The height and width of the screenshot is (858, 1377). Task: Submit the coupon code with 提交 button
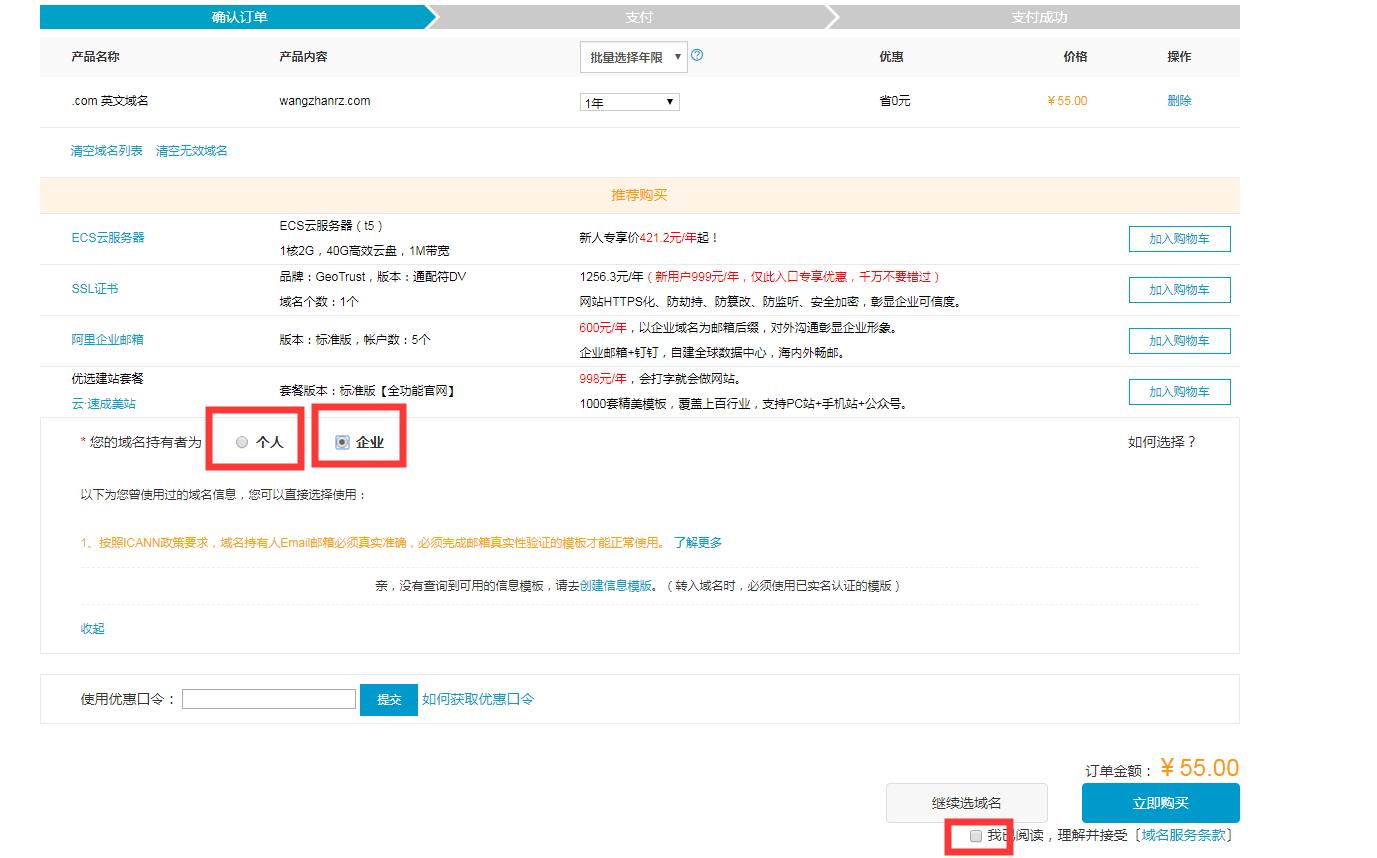(389, 699)
